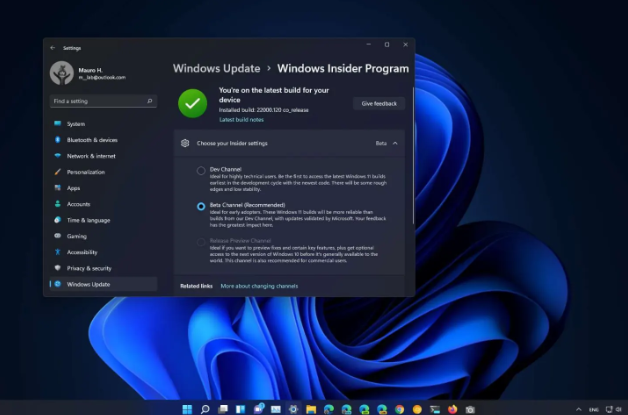Open the Camera app from the taskbar
This screenshot has width=628, height=415.
[470, 409]
